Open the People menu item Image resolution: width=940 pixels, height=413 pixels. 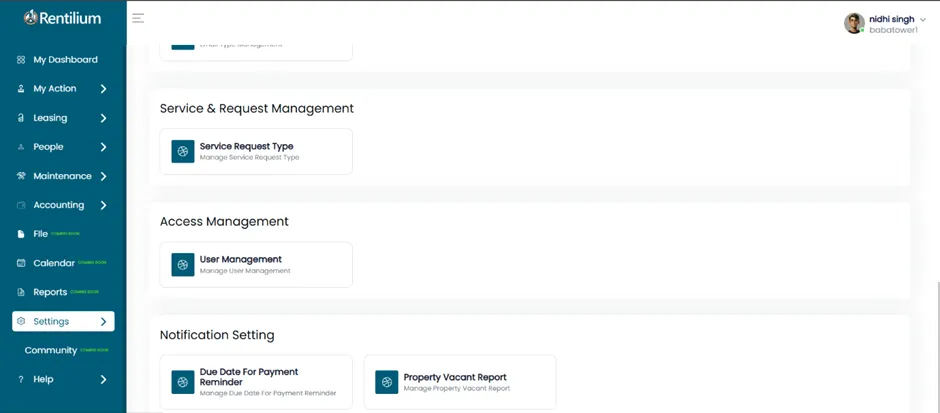click(63, 147)
